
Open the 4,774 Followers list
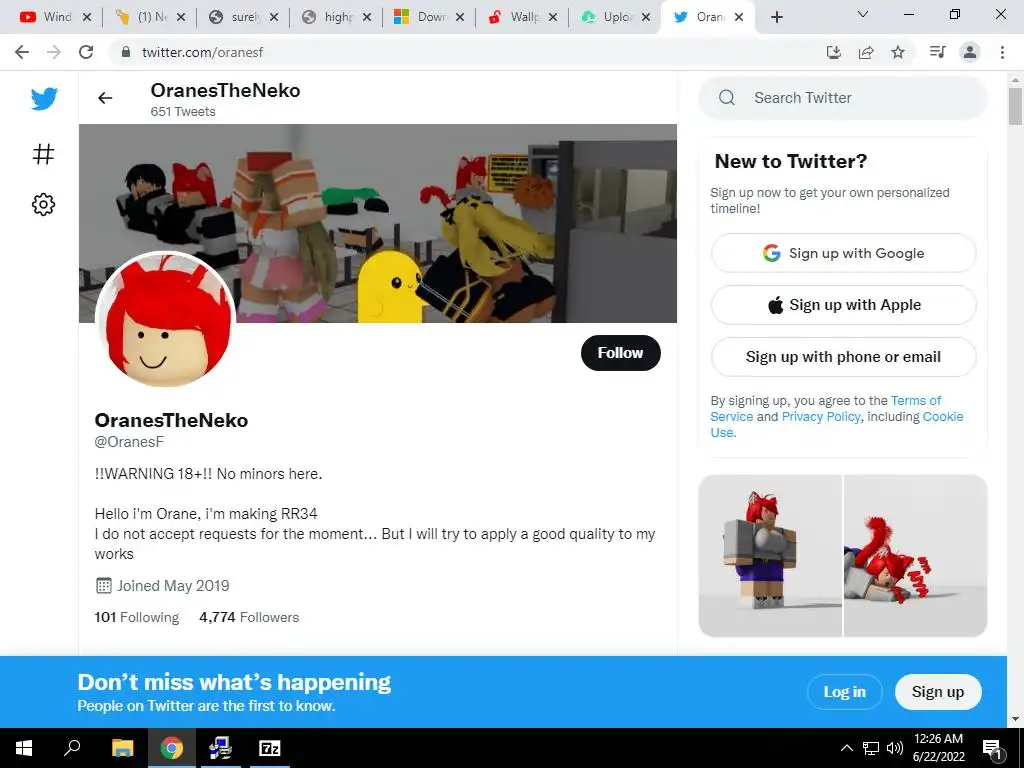249,617
